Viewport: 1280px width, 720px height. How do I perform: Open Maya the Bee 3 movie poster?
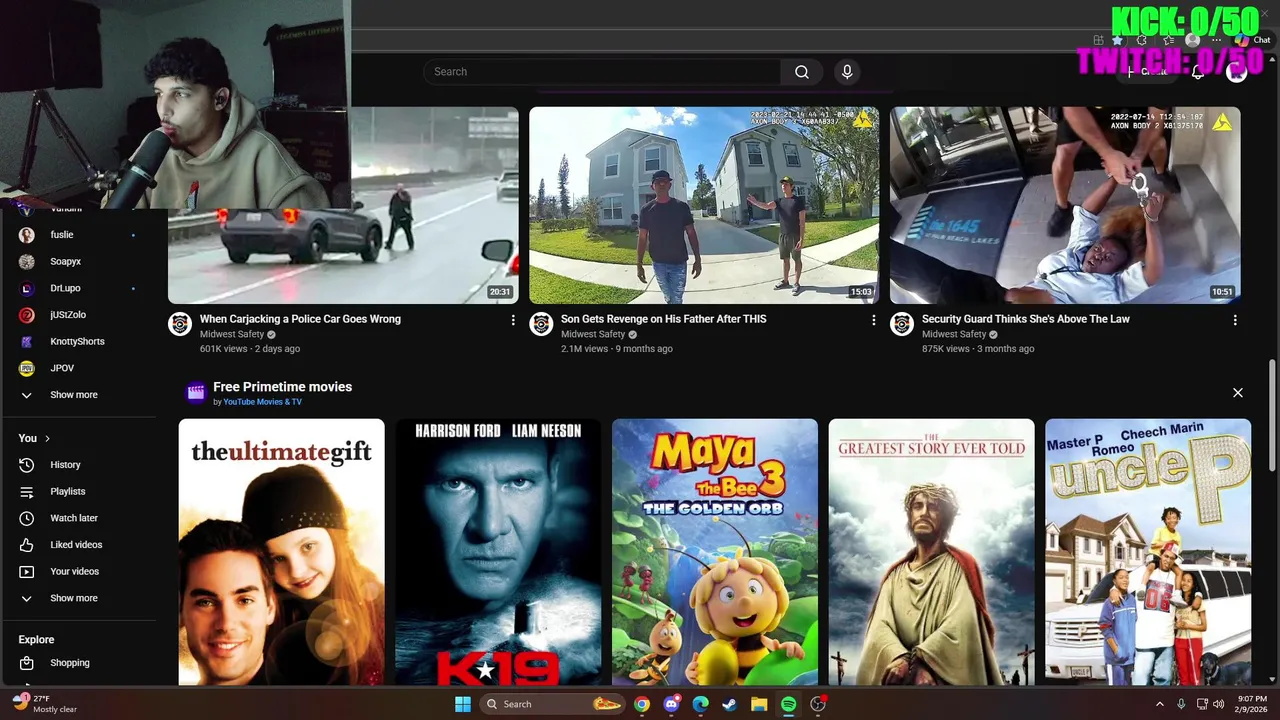pyautogui.click(x=715, y=552)
